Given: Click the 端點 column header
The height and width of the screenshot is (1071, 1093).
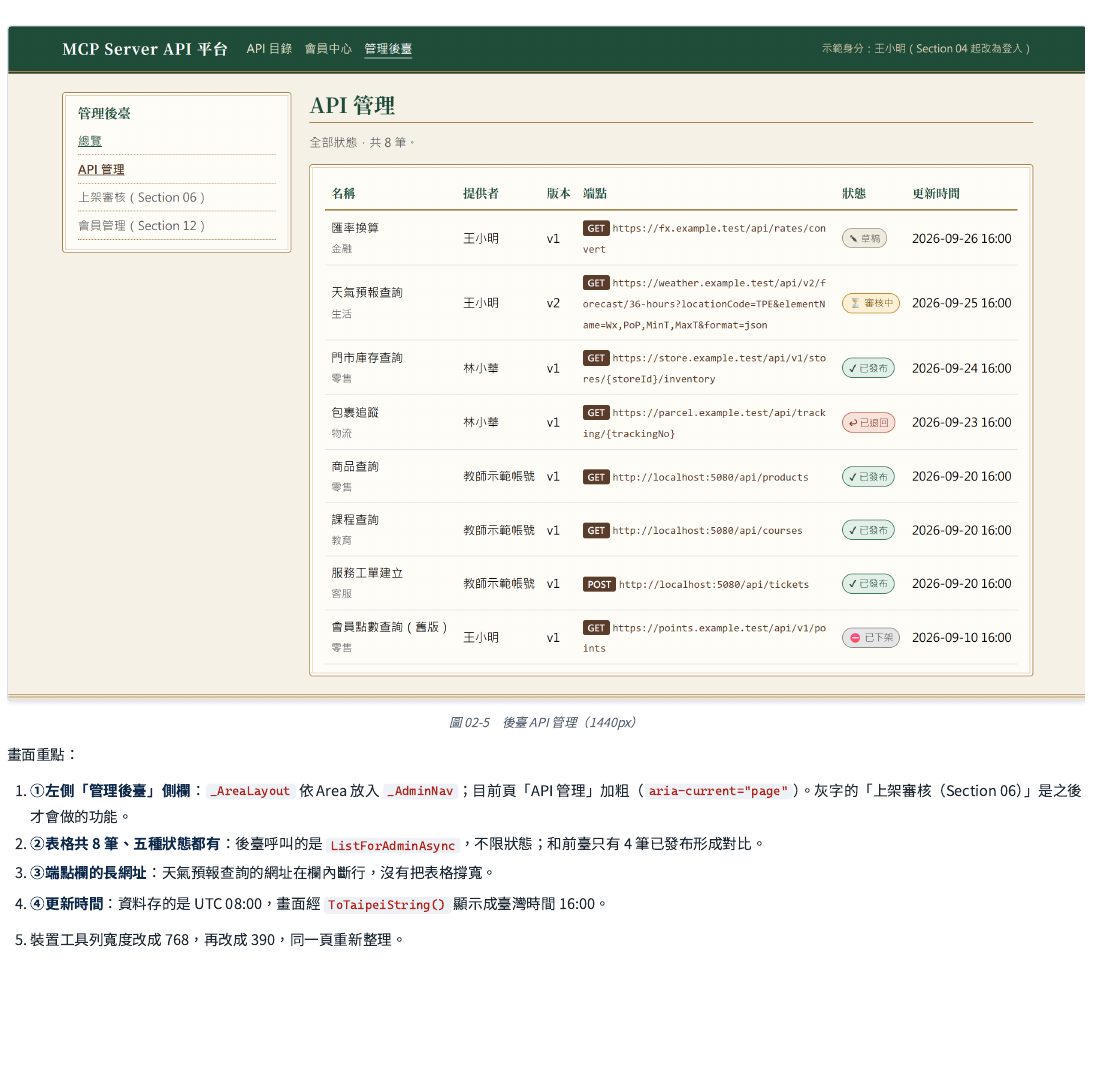Looking at the screenshot, I should point(595,194).
